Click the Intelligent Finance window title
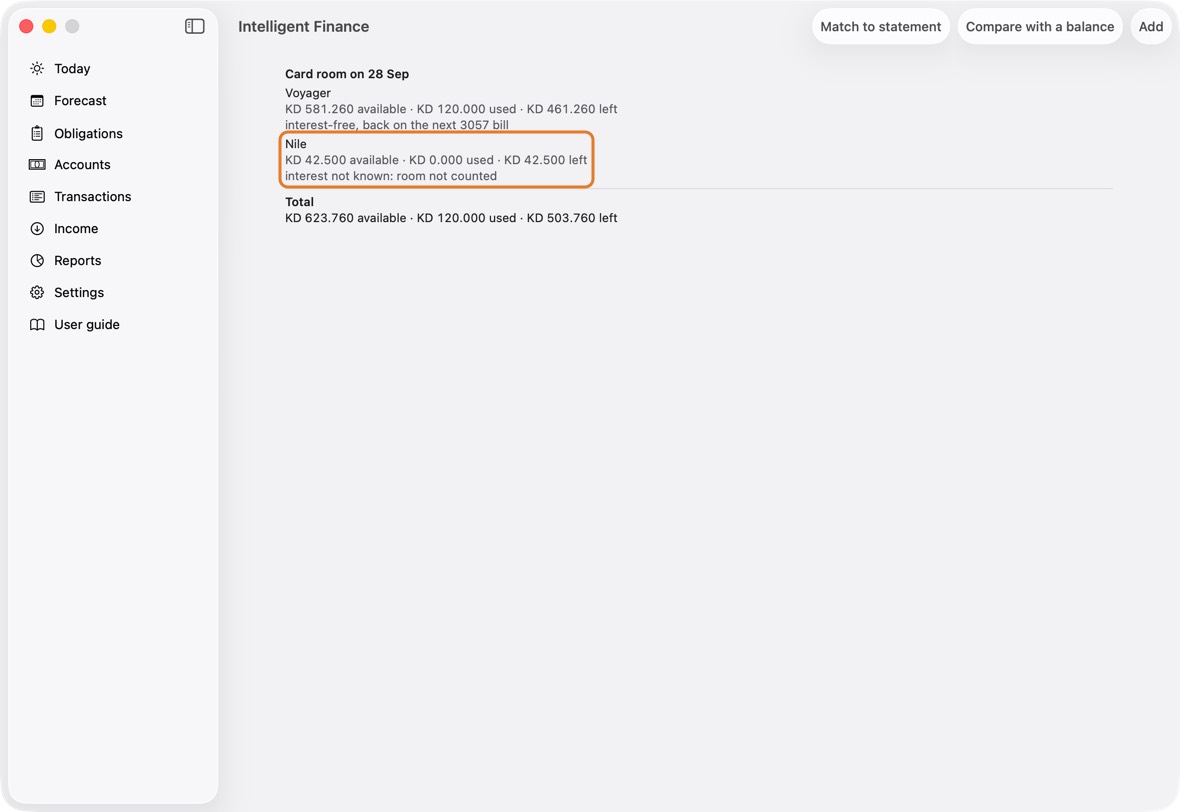 303,26
